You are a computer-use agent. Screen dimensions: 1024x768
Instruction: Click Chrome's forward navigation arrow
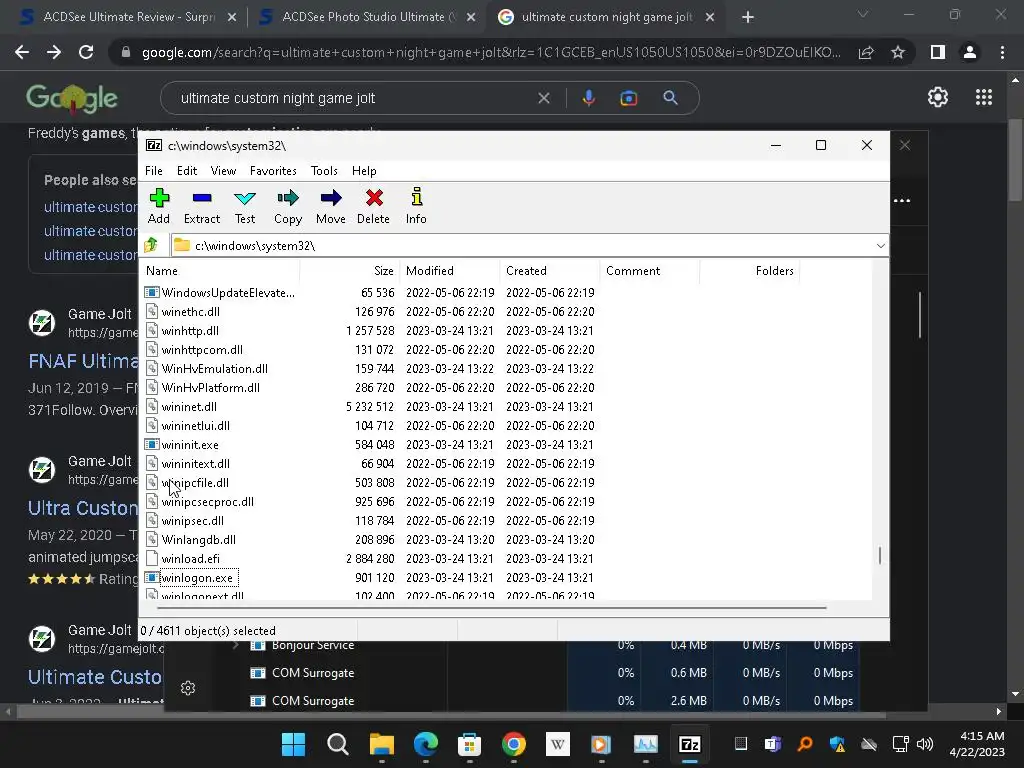coord(54,52)
